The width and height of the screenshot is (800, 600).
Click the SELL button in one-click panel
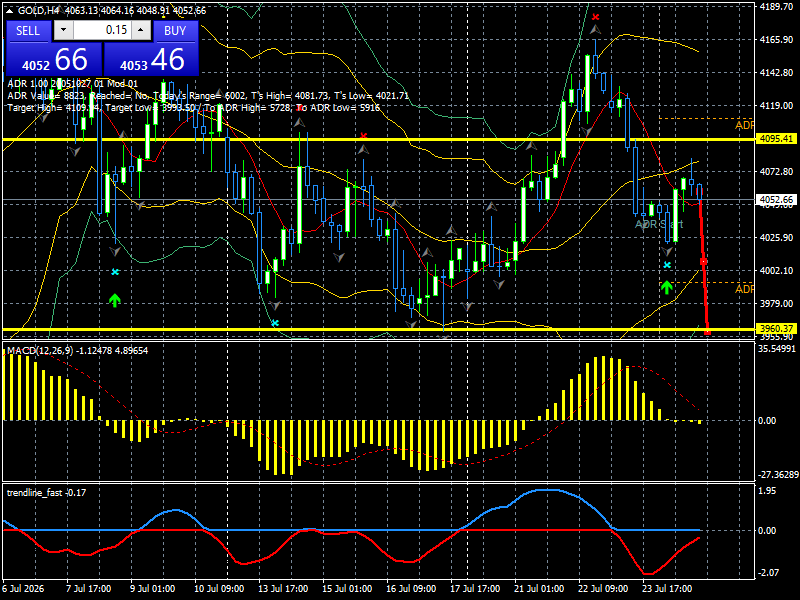pyautogui.click(x=28, y=31)
